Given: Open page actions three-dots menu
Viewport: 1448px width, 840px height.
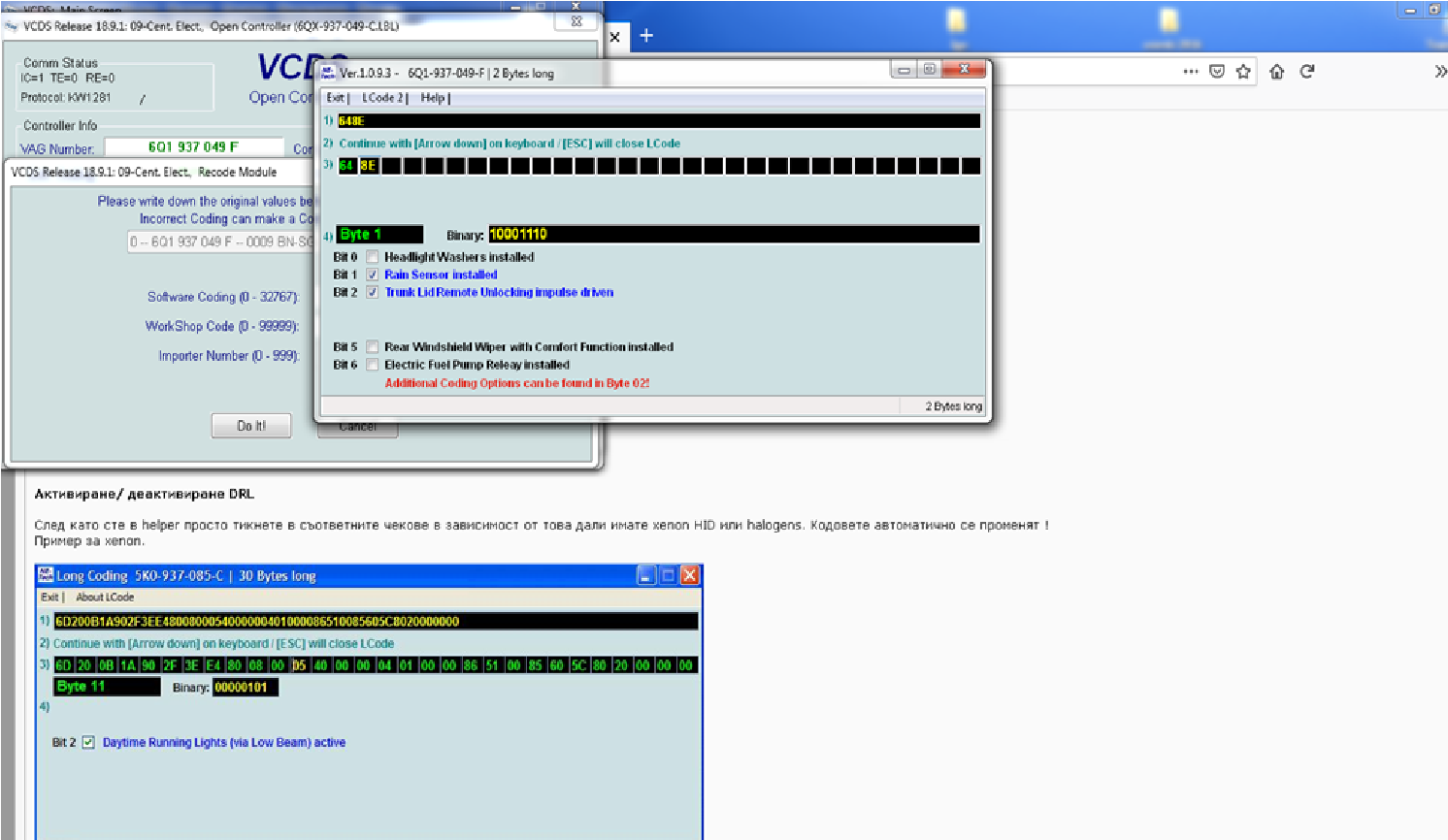Looking at the screenshot, I should coord(1191,72).
